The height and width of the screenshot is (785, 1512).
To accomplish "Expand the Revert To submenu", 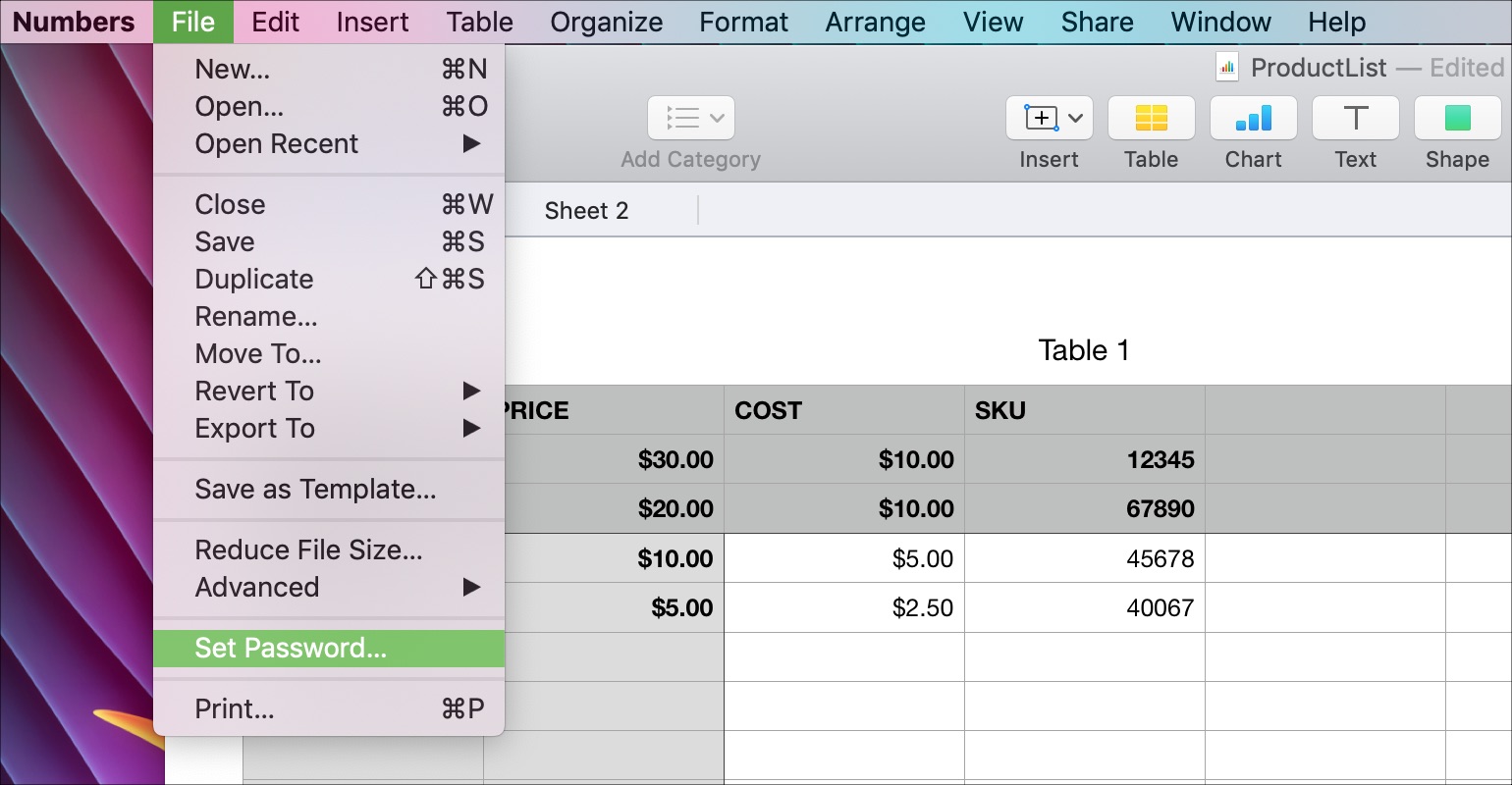I will 329,392.
